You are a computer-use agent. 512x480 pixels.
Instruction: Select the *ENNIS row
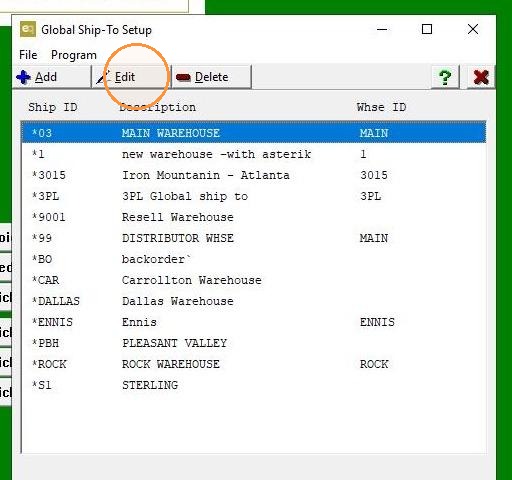[x=254, y=322]
